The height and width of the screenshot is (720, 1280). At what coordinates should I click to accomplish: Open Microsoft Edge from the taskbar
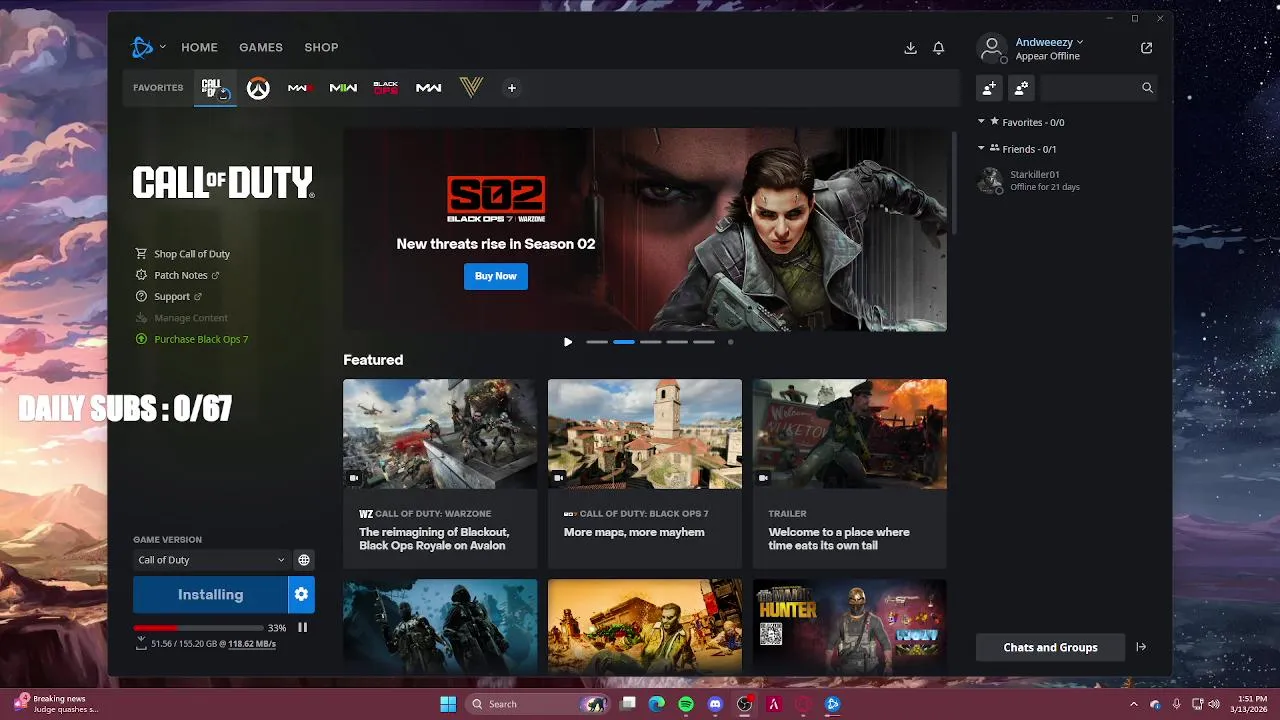coord(657,704)
